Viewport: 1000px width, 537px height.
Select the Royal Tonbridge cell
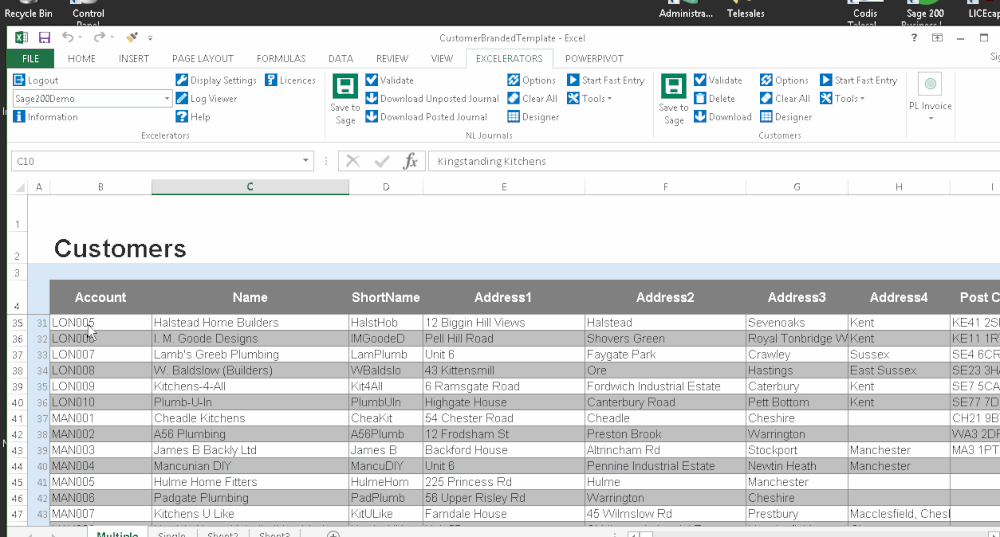[x=797, y=339]
